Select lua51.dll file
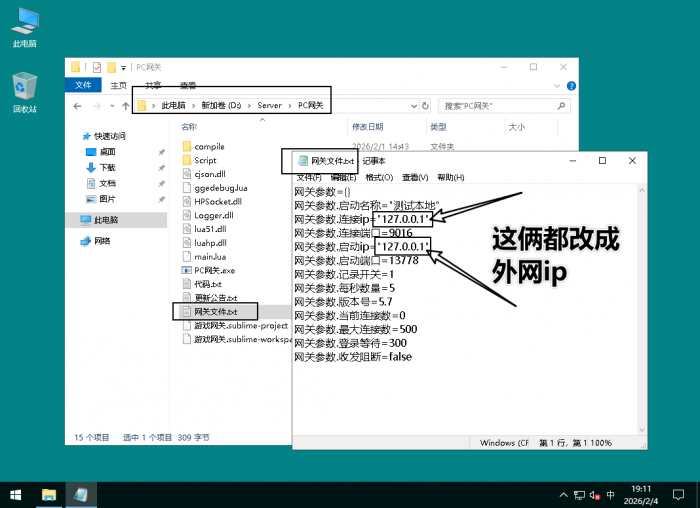Screen dimensions: 700x508 [x=204, y=229]
